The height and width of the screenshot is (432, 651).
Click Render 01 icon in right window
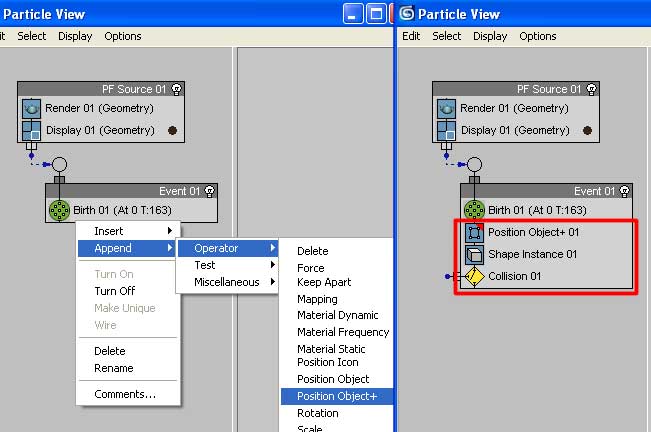click(446, 109)
